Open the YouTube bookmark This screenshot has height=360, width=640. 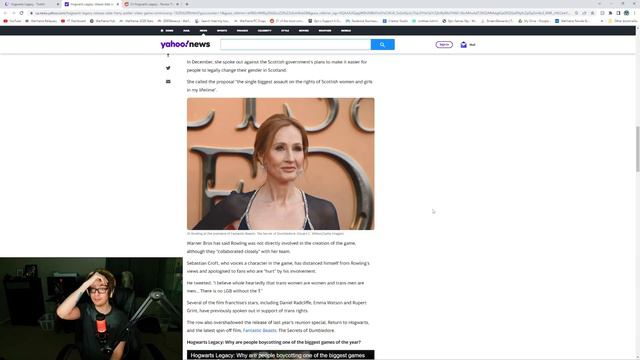coord(12,21)
